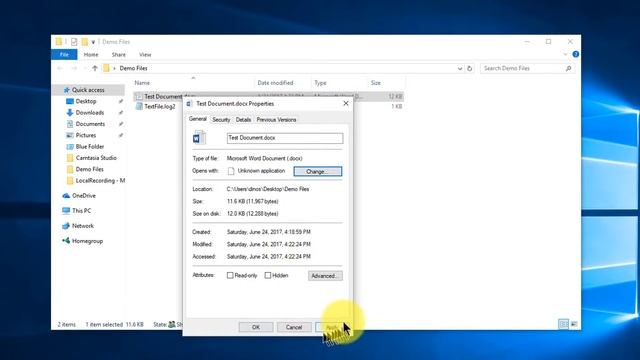Enable the Read-only attribute checkbox
The image size is (640, 360).
pos(230,276)
